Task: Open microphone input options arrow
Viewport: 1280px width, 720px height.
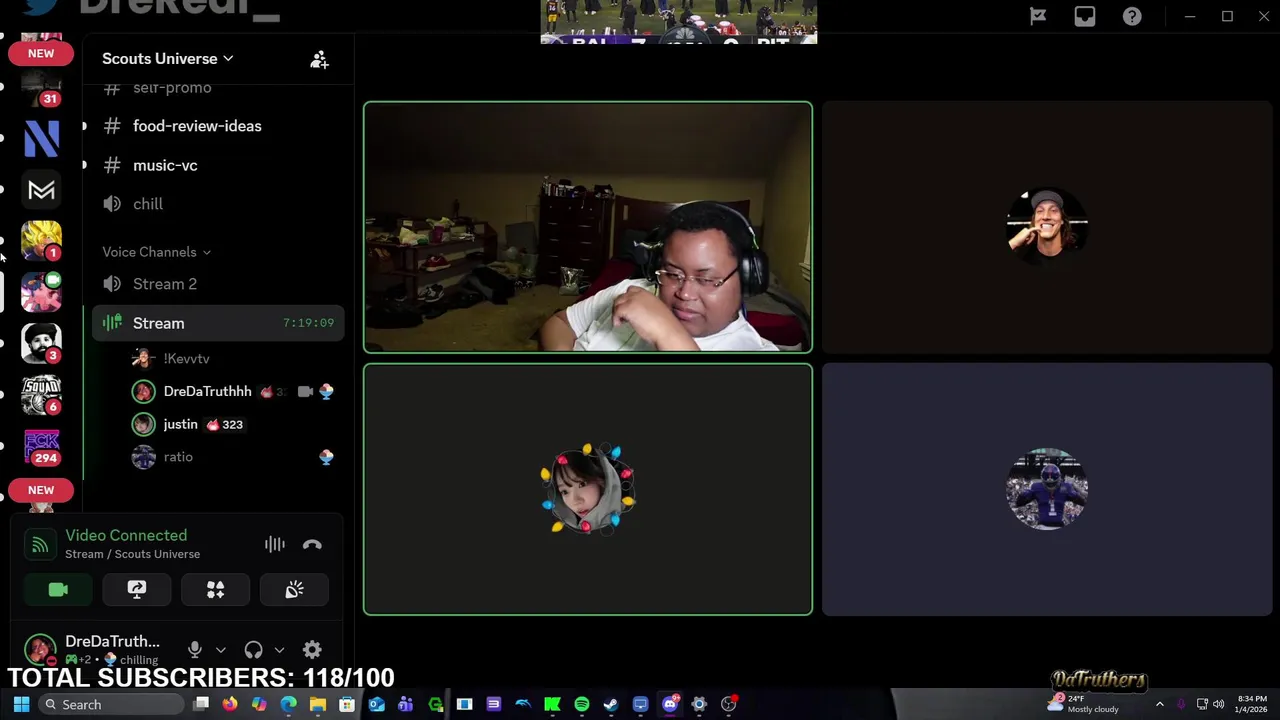Action: click(x=221, y=650)
